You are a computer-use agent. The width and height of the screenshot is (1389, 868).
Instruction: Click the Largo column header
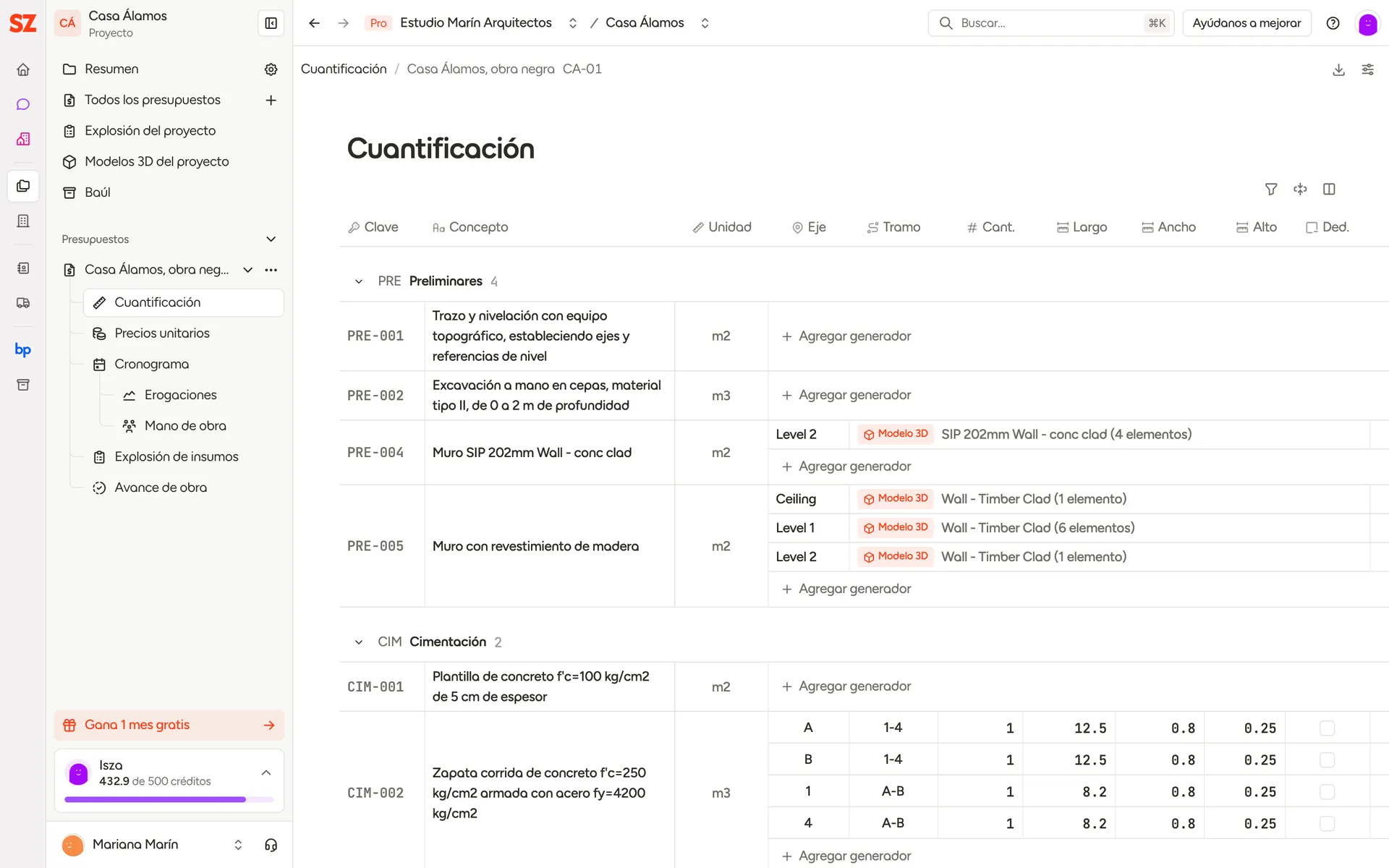point(1082,227)
